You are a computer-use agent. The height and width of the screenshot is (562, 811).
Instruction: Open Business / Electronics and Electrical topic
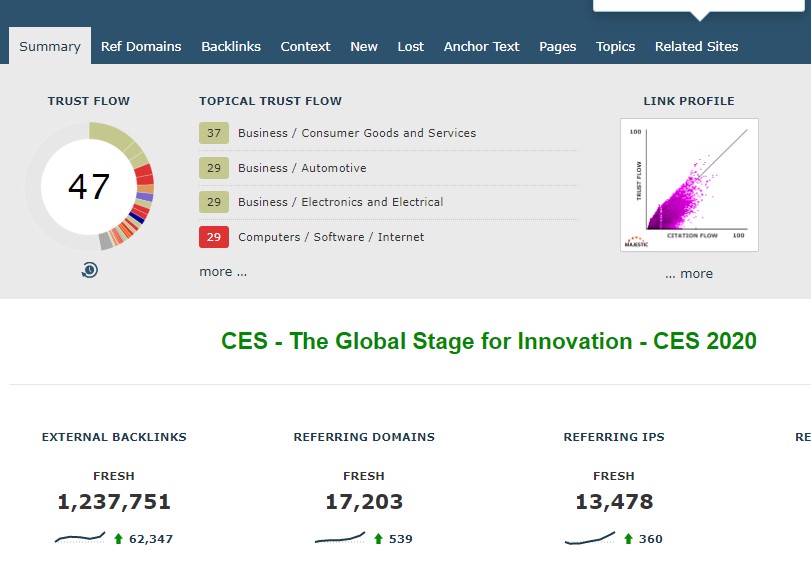pyautogui.click(x=340, y=202)
